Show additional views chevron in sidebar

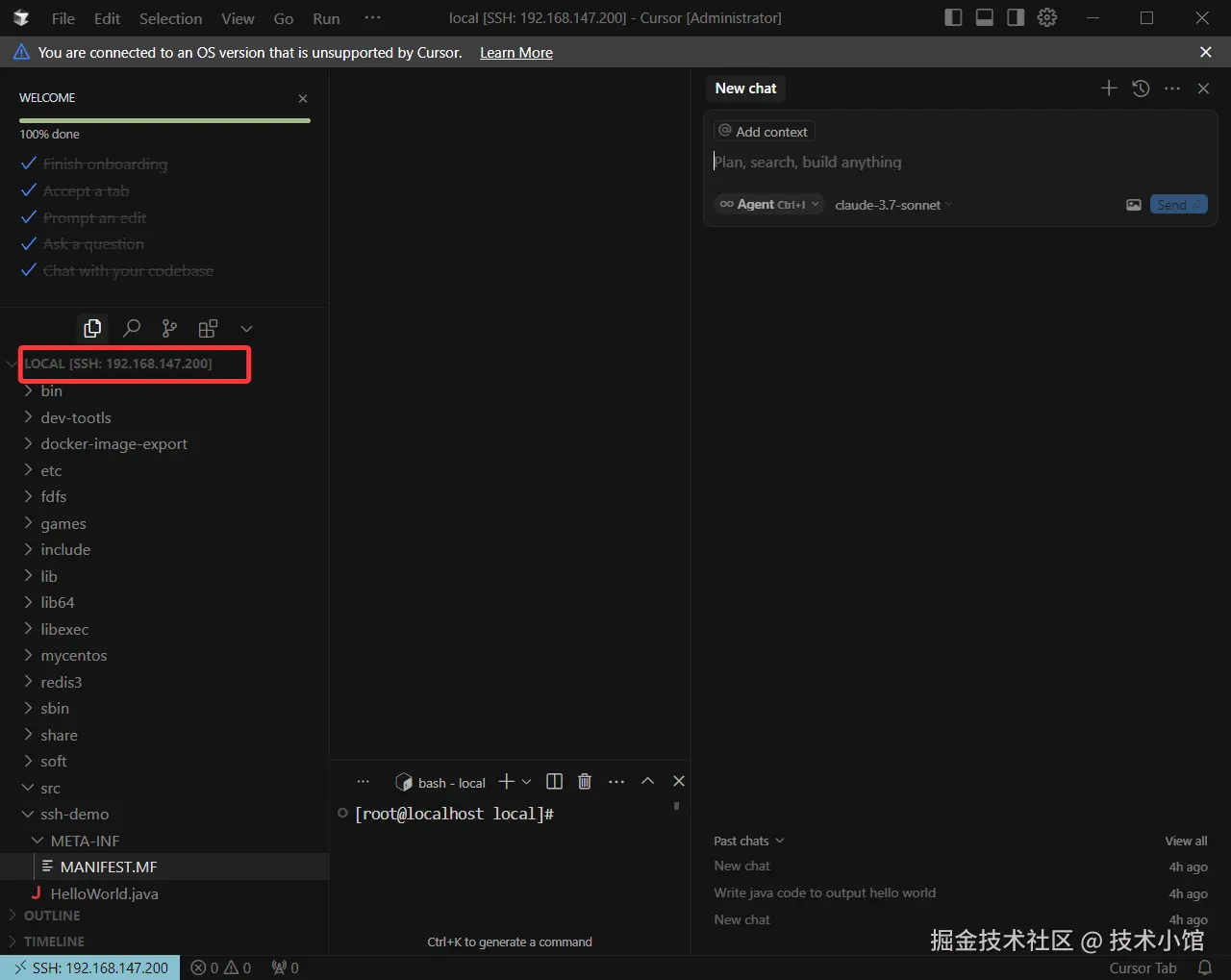pos(246,329)
